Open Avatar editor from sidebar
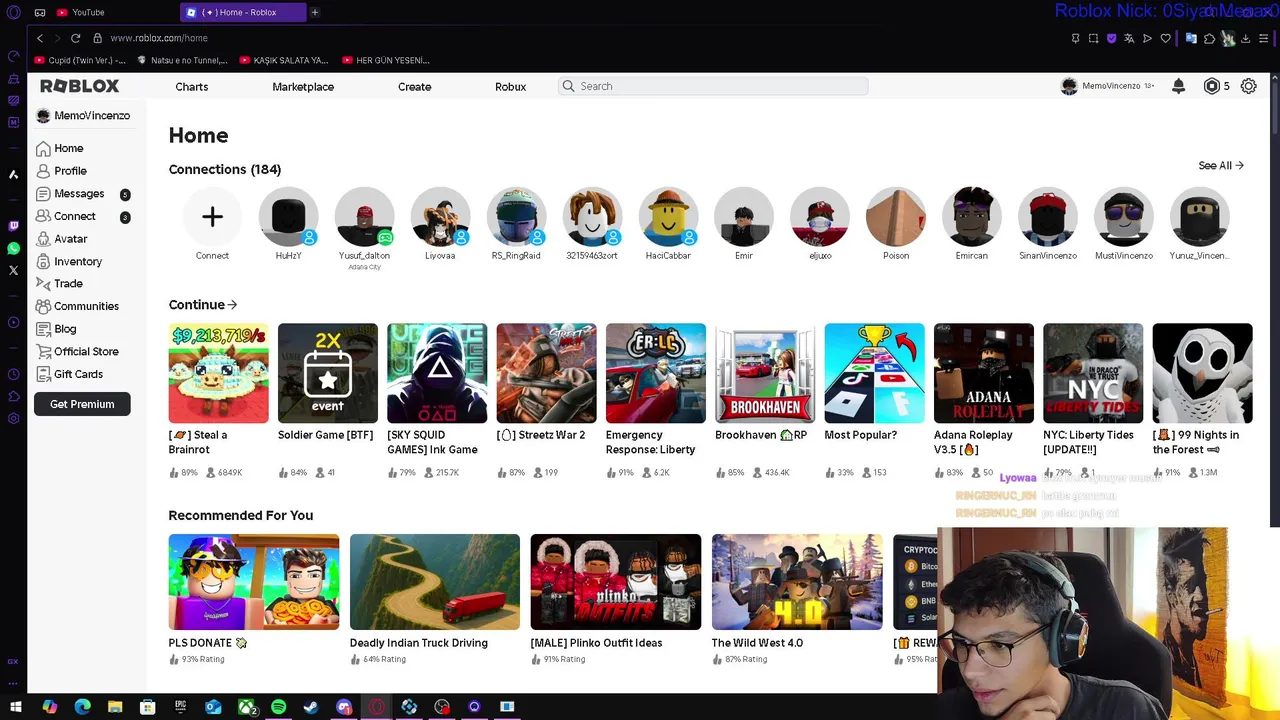 tap(61, 239)
